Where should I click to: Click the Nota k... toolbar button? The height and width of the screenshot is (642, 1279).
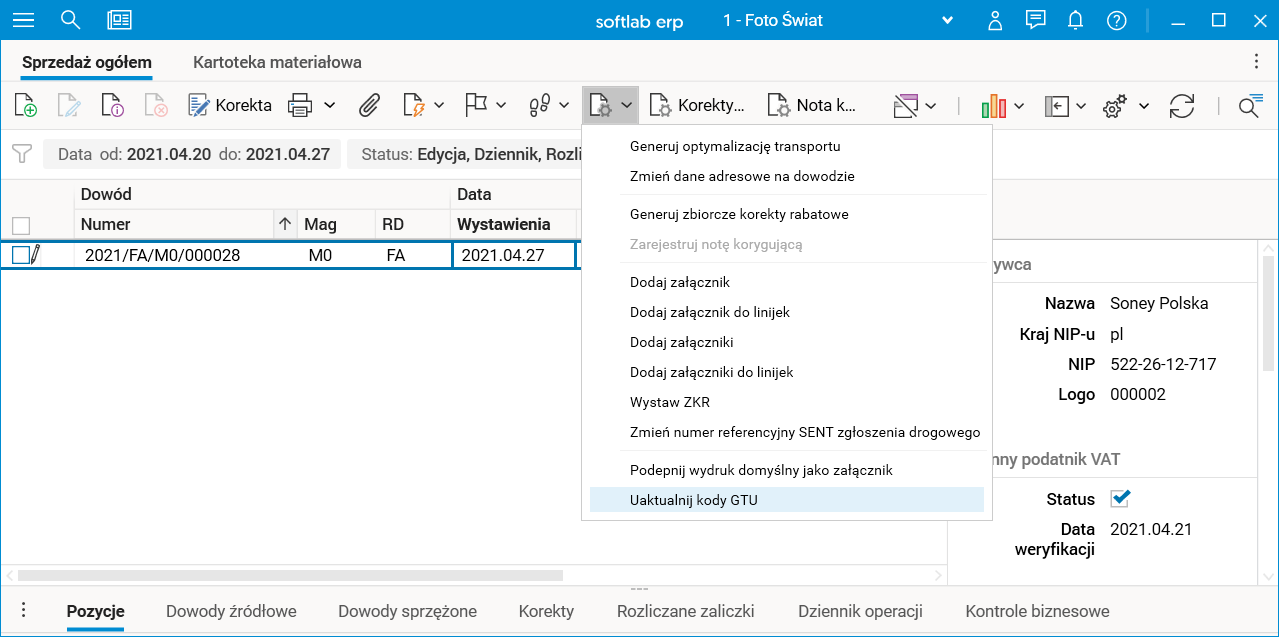coord(813,106)
